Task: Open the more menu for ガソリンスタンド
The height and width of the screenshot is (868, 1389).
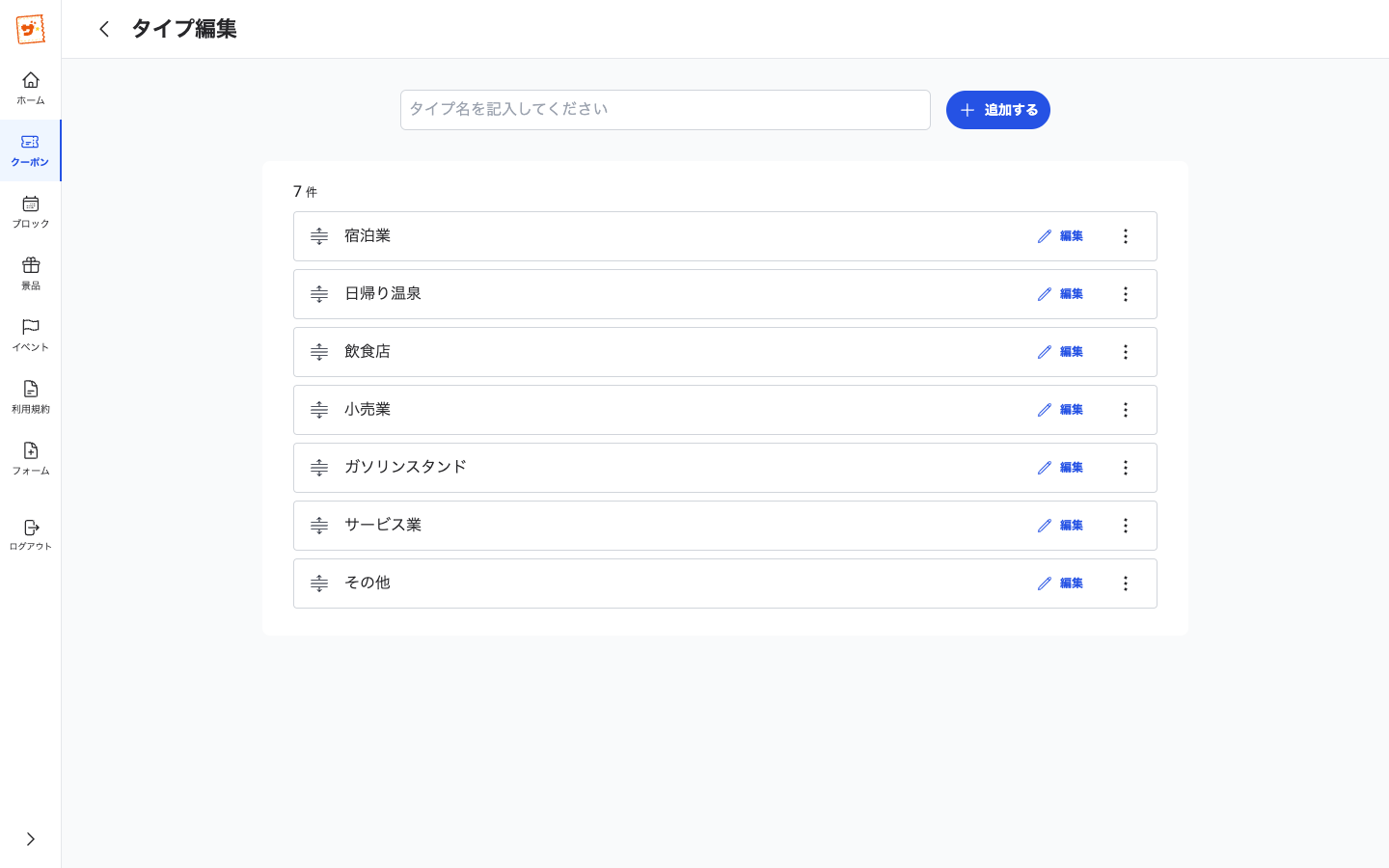Action: point(1126,468)
